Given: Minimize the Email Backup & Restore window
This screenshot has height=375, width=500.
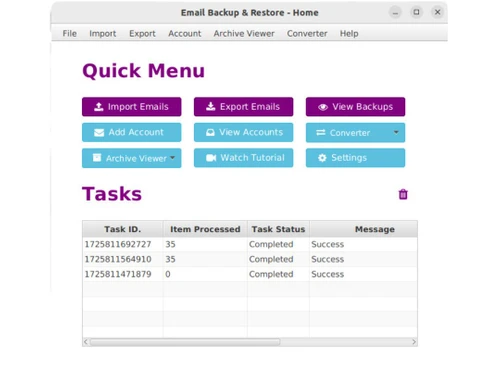Looking at the screenshot, I should point(395,13).
